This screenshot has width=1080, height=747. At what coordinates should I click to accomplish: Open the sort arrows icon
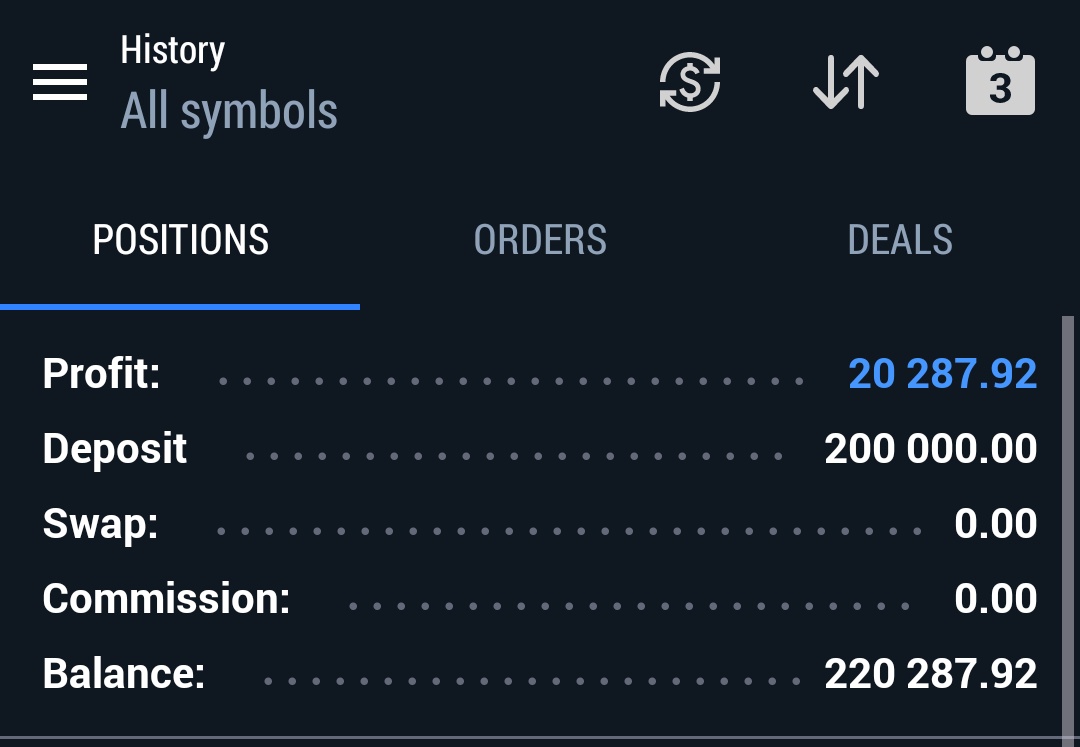point(846,82)
